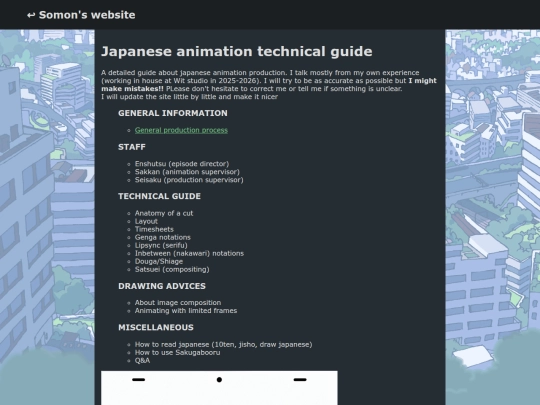This screenshot has width=540, height=405.
Task: Click 'Animating with limited frames' entry
Action: point(186,311)
